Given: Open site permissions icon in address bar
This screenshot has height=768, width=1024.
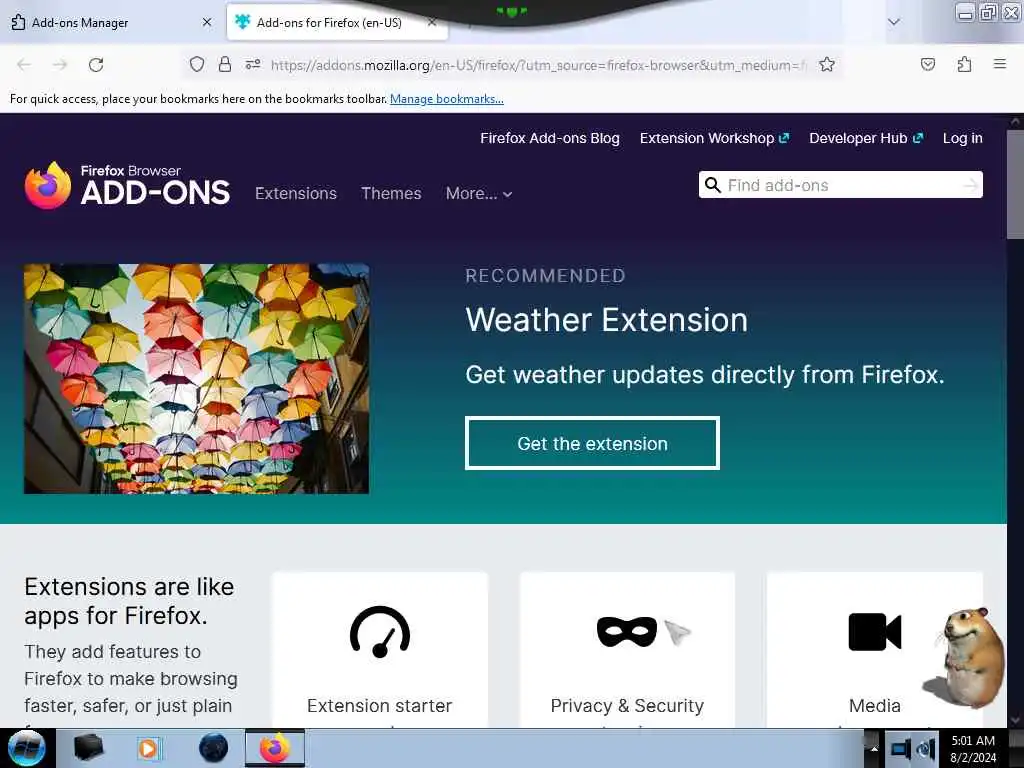Looking at the screenshot, I should 253,64.
